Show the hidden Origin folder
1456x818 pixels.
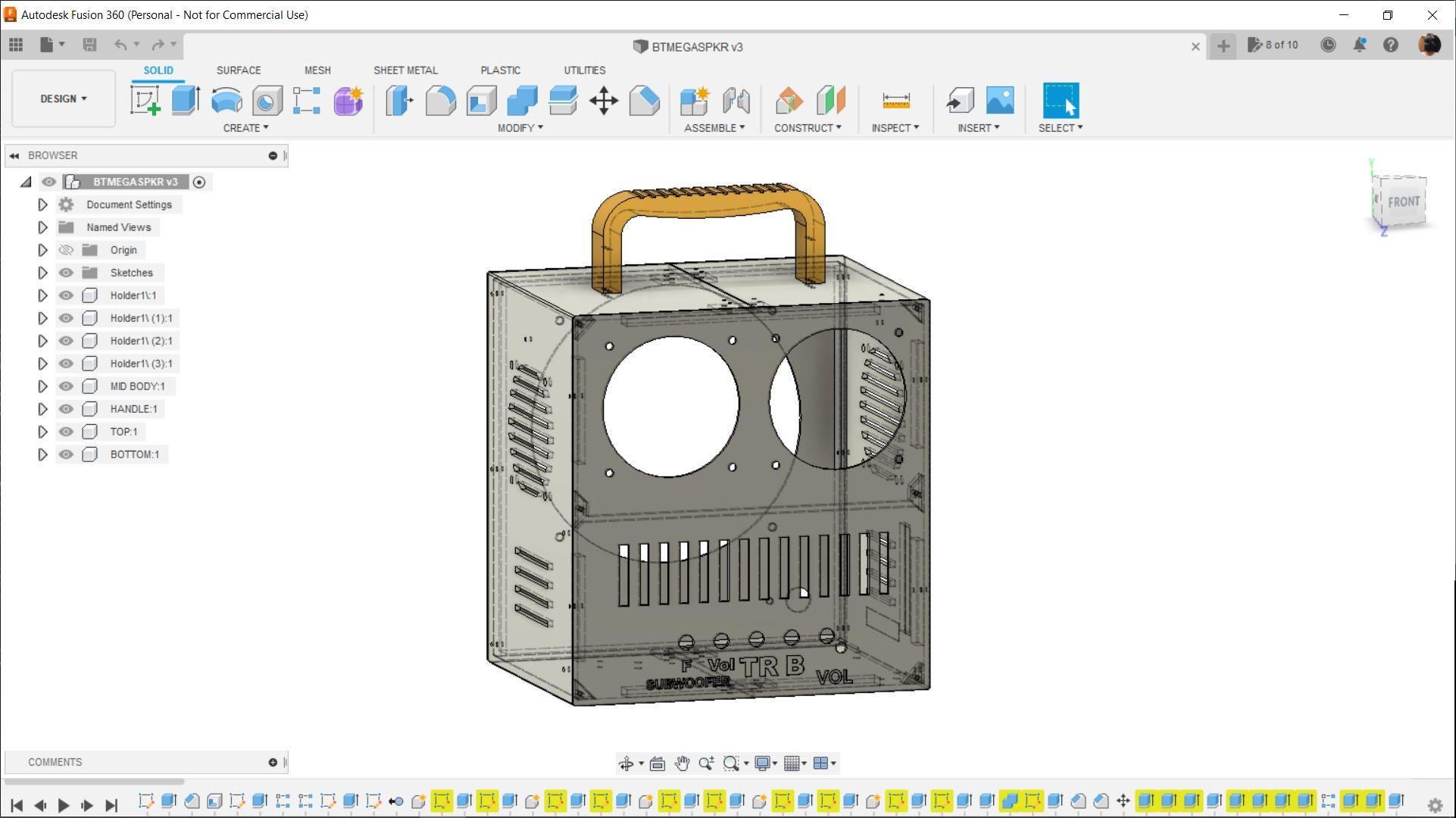pyautogui.click(x=66, y=250)
